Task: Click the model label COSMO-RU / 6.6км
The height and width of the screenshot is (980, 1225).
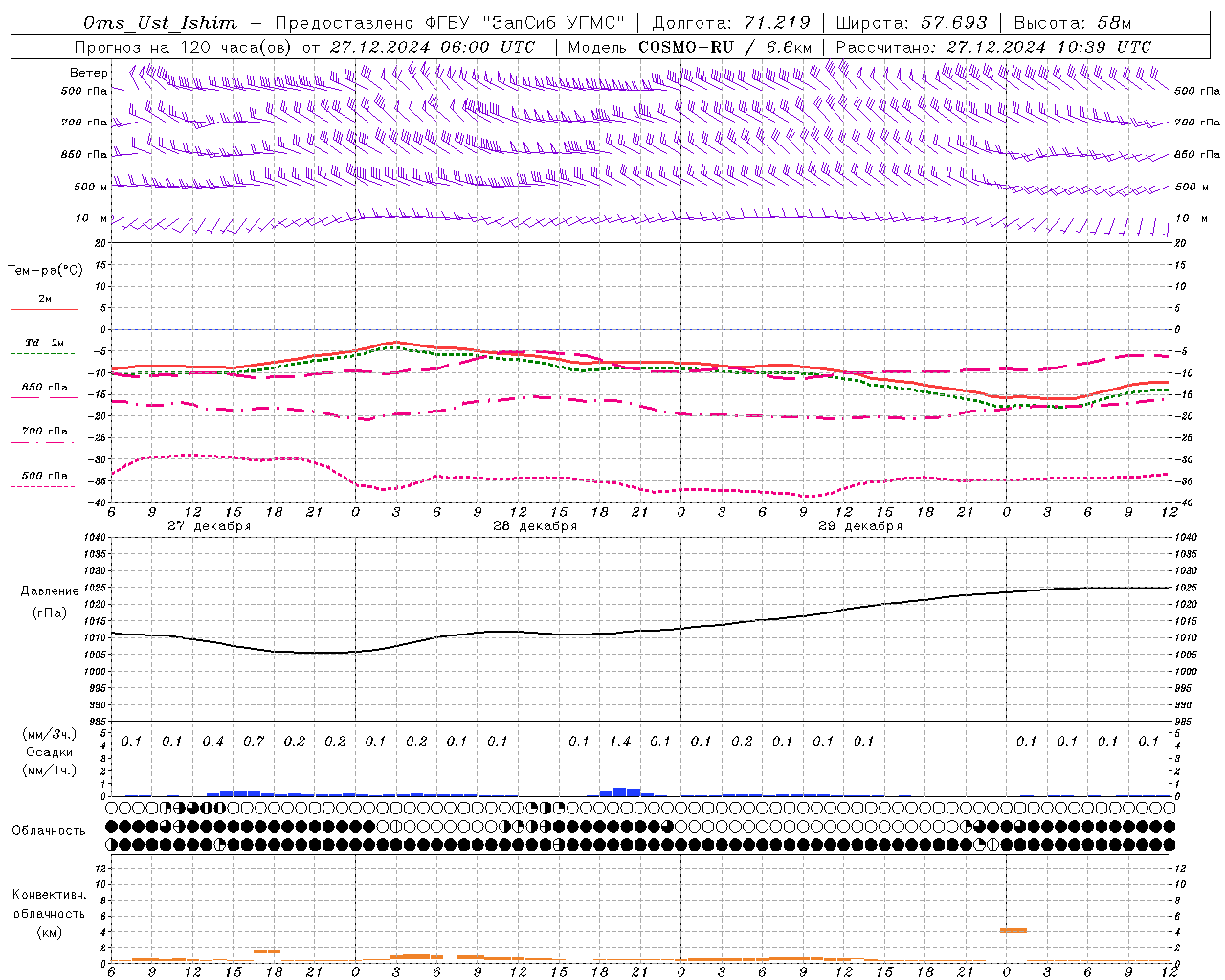Action: click(x=724, y=47)
